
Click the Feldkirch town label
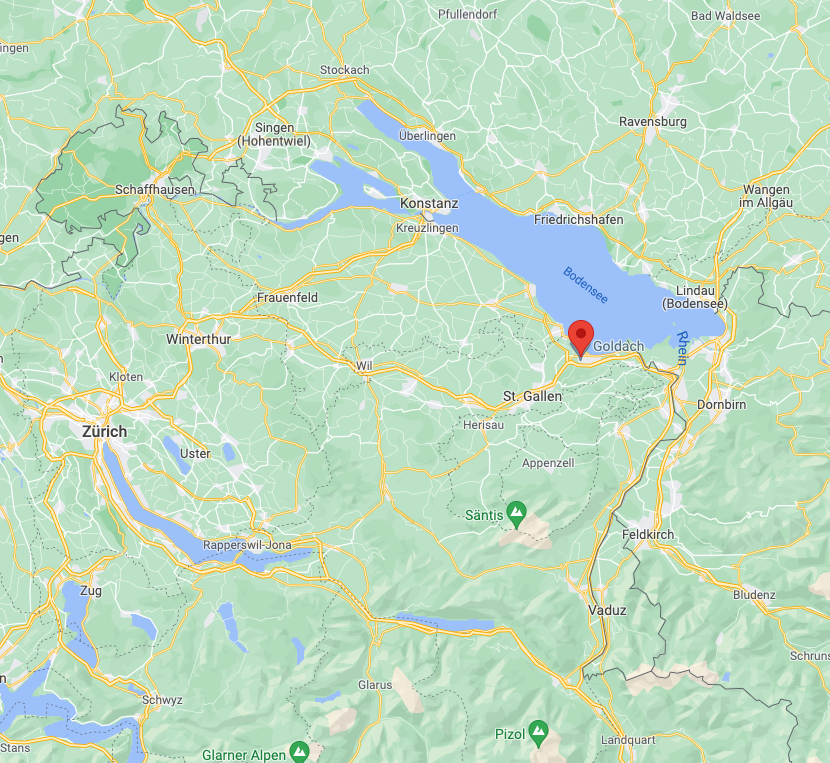coord(648,535)
